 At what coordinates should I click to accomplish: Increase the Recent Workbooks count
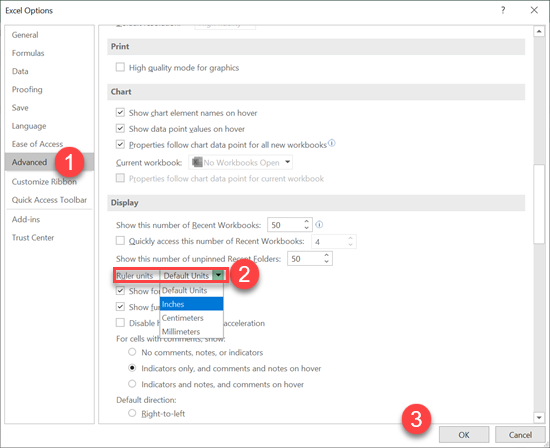coord(307,221)
